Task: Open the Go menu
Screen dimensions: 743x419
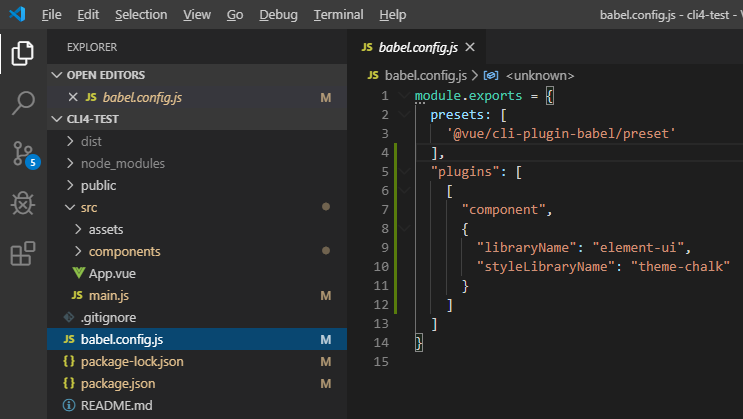Action: 235,15
